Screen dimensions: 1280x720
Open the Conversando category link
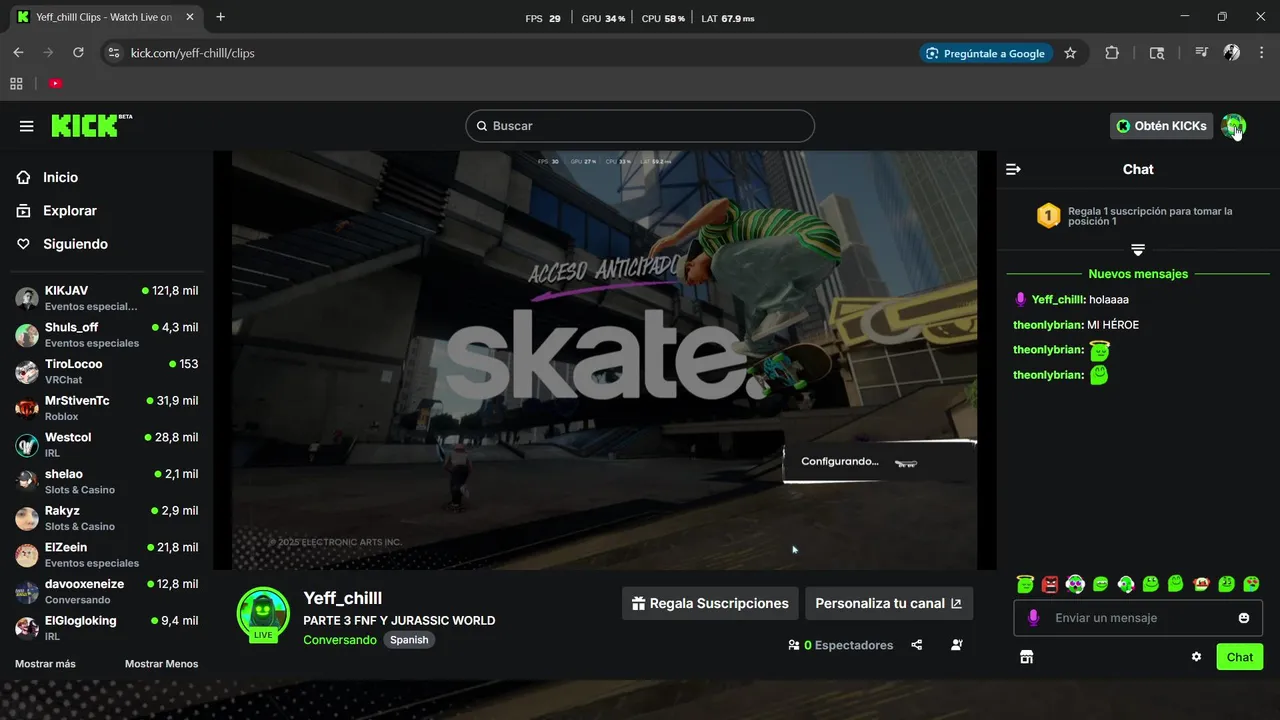point(340,640)
